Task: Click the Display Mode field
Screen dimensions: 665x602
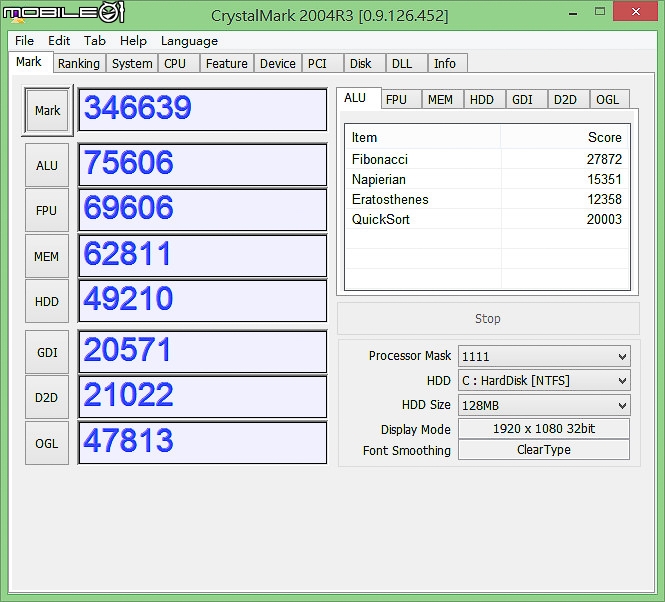Action: pyautogui.click(x=544, y=428)
